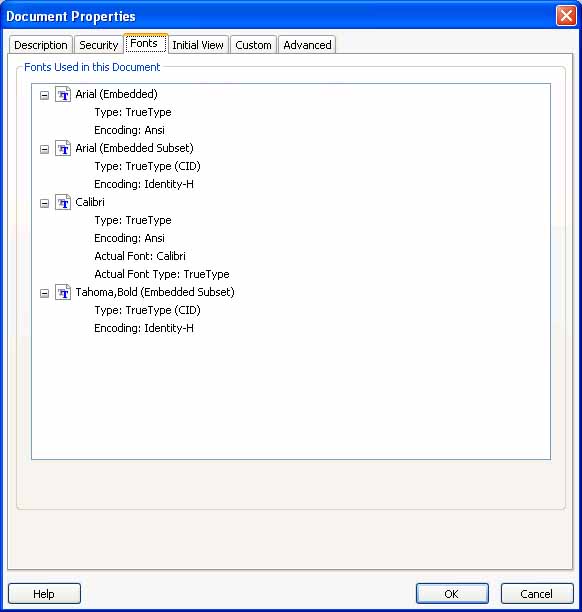Viewport: 582px width, 612px height.
Task: Click the 'Actual Font Type: TrueType' row
Action: (x=162, y=274)
